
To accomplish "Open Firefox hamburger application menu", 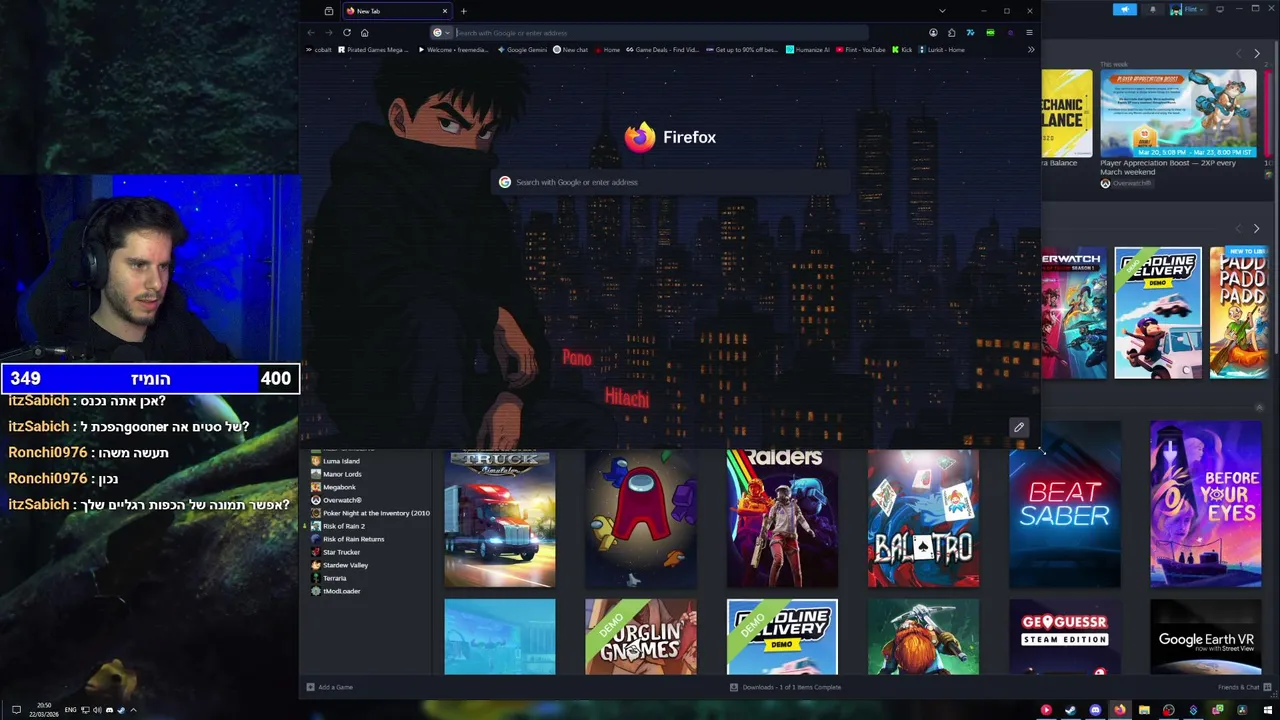I will 1029,32.
